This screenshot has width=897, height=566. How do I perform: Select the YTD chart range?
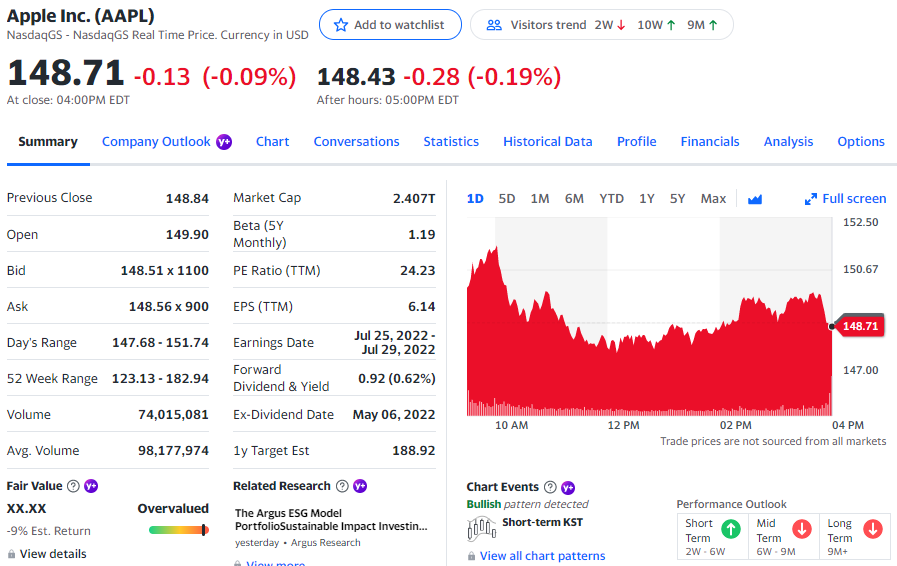click(x=612, y=199)
